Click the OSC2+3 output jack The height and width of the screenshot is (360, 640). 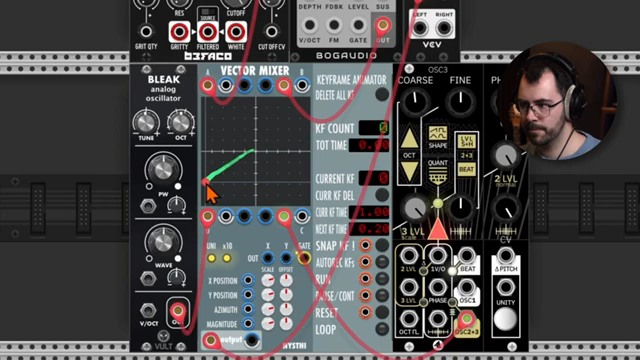[x=467, y=319]
